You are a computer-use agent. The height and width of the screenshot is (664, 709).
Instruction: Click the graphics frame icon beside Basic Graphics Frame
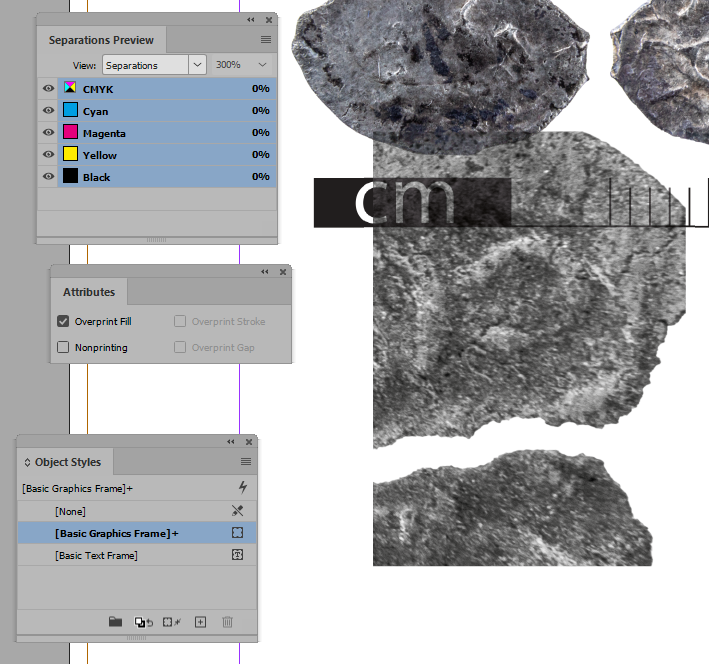(237, 533)
